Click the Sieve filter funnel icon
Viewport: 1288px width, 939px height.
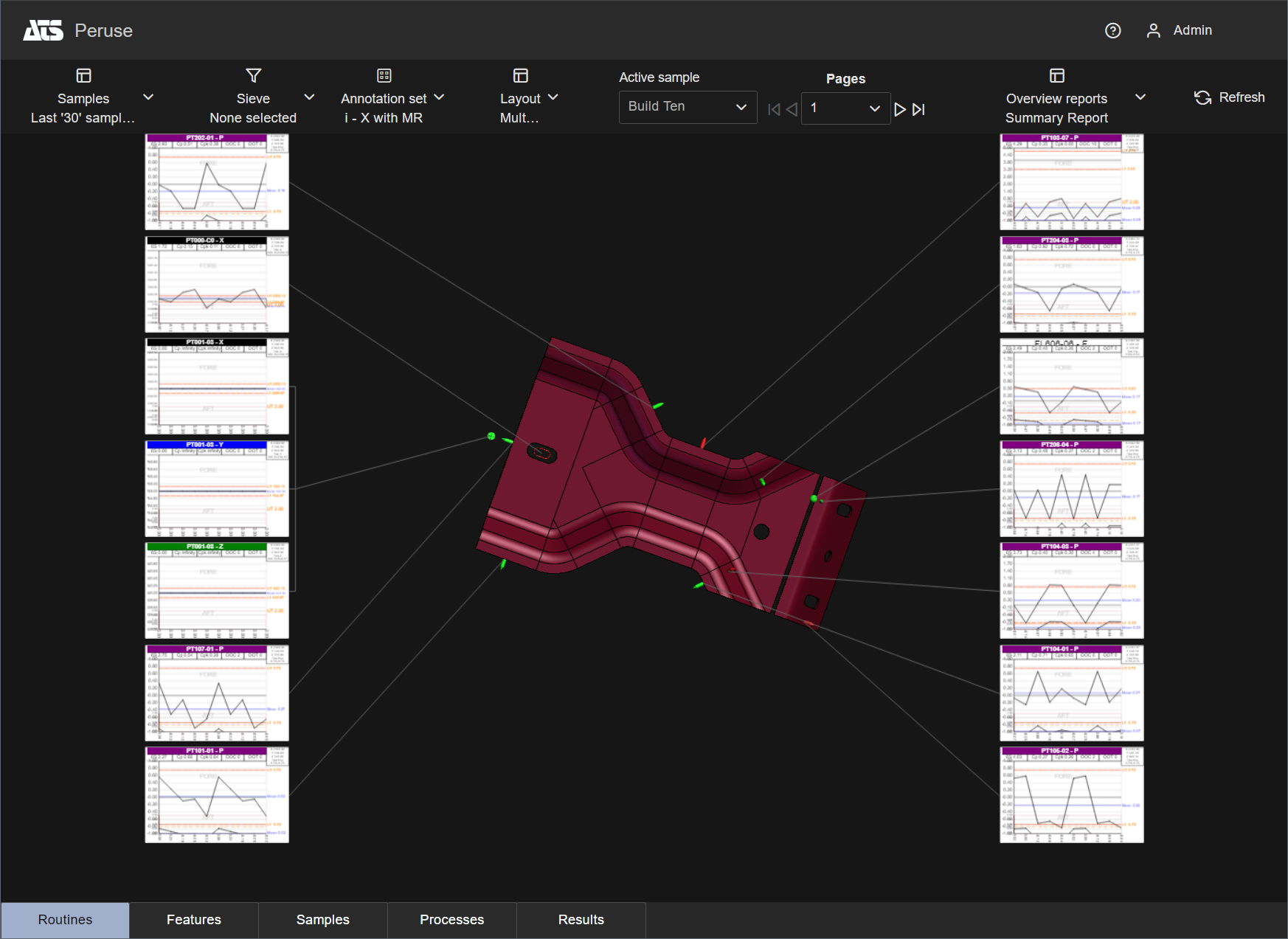(253, 76)
